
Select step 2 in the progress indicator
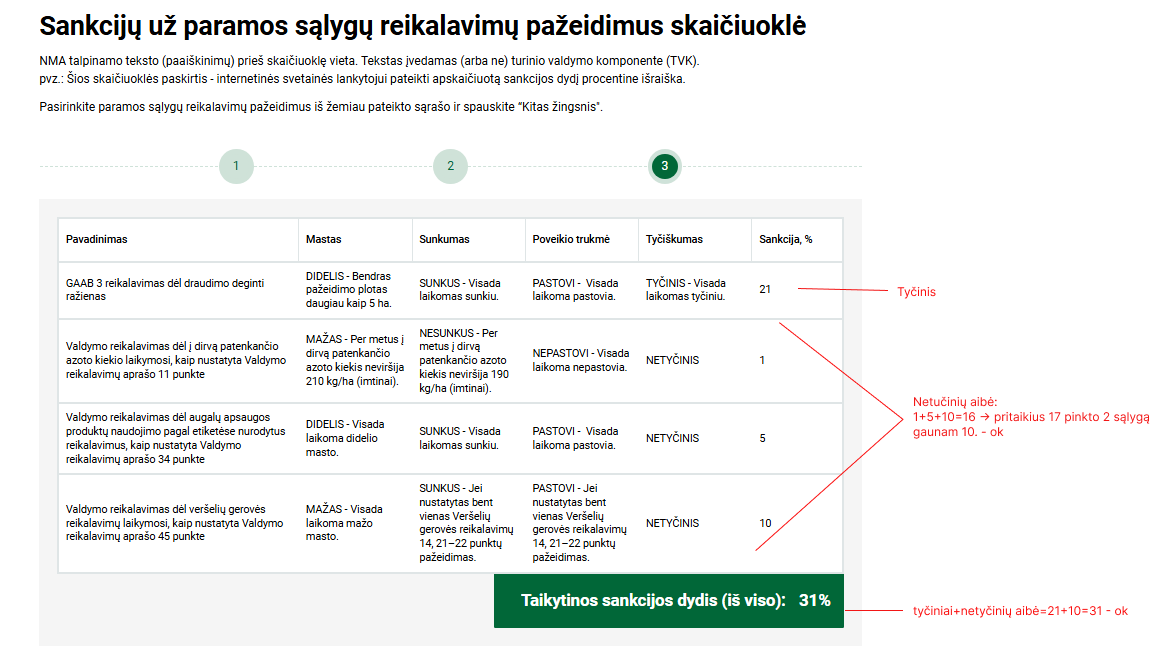tap(450, 166)
